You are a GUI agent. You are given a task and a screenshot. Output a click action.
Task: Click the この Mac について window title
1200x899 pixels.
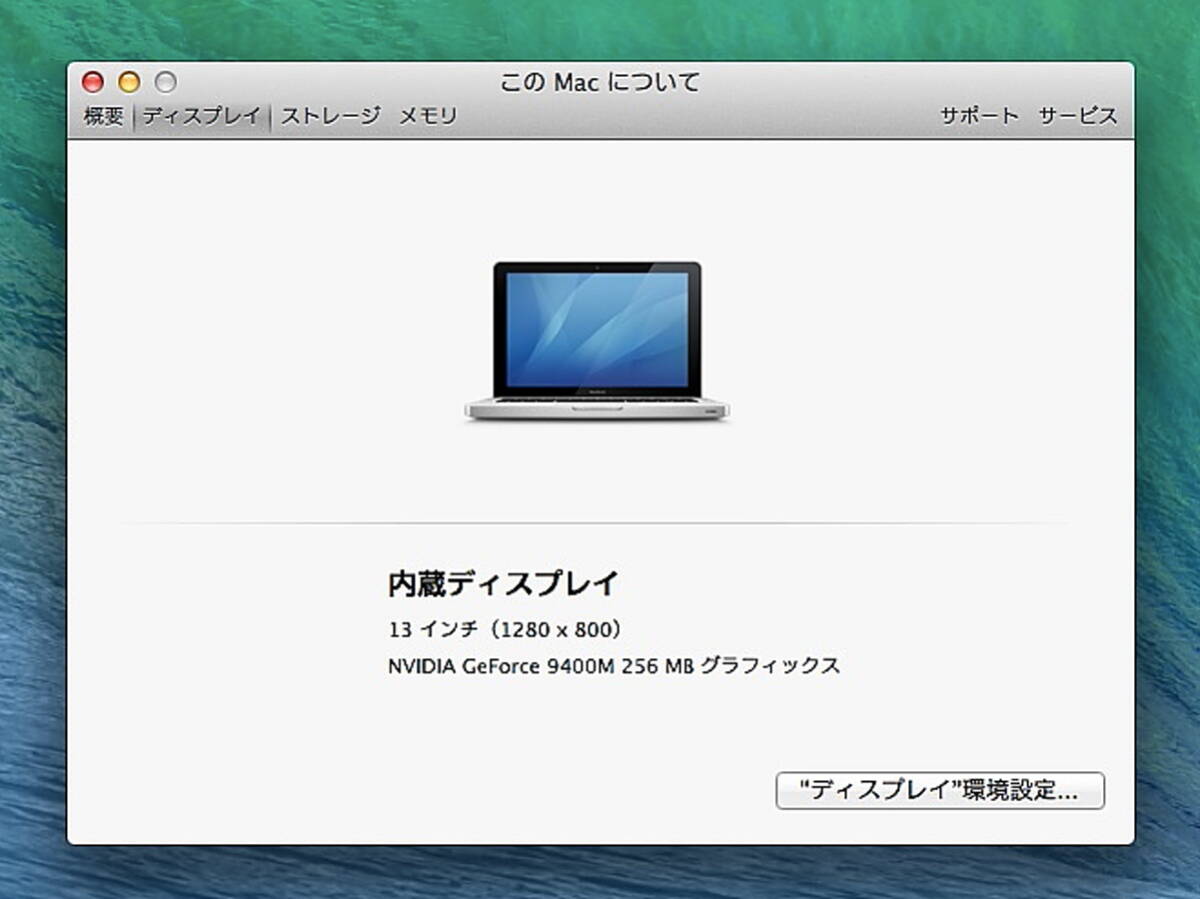point(600,82)
